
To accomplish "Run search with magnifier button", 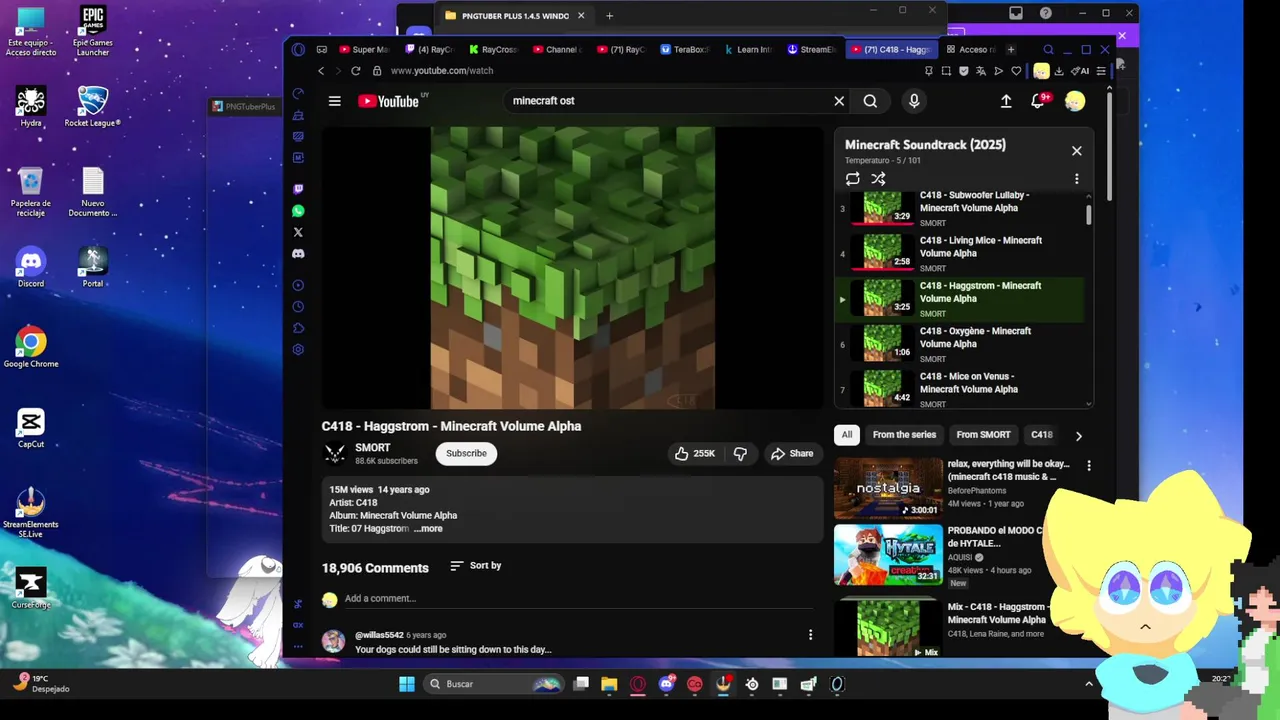I will point(870,101).
